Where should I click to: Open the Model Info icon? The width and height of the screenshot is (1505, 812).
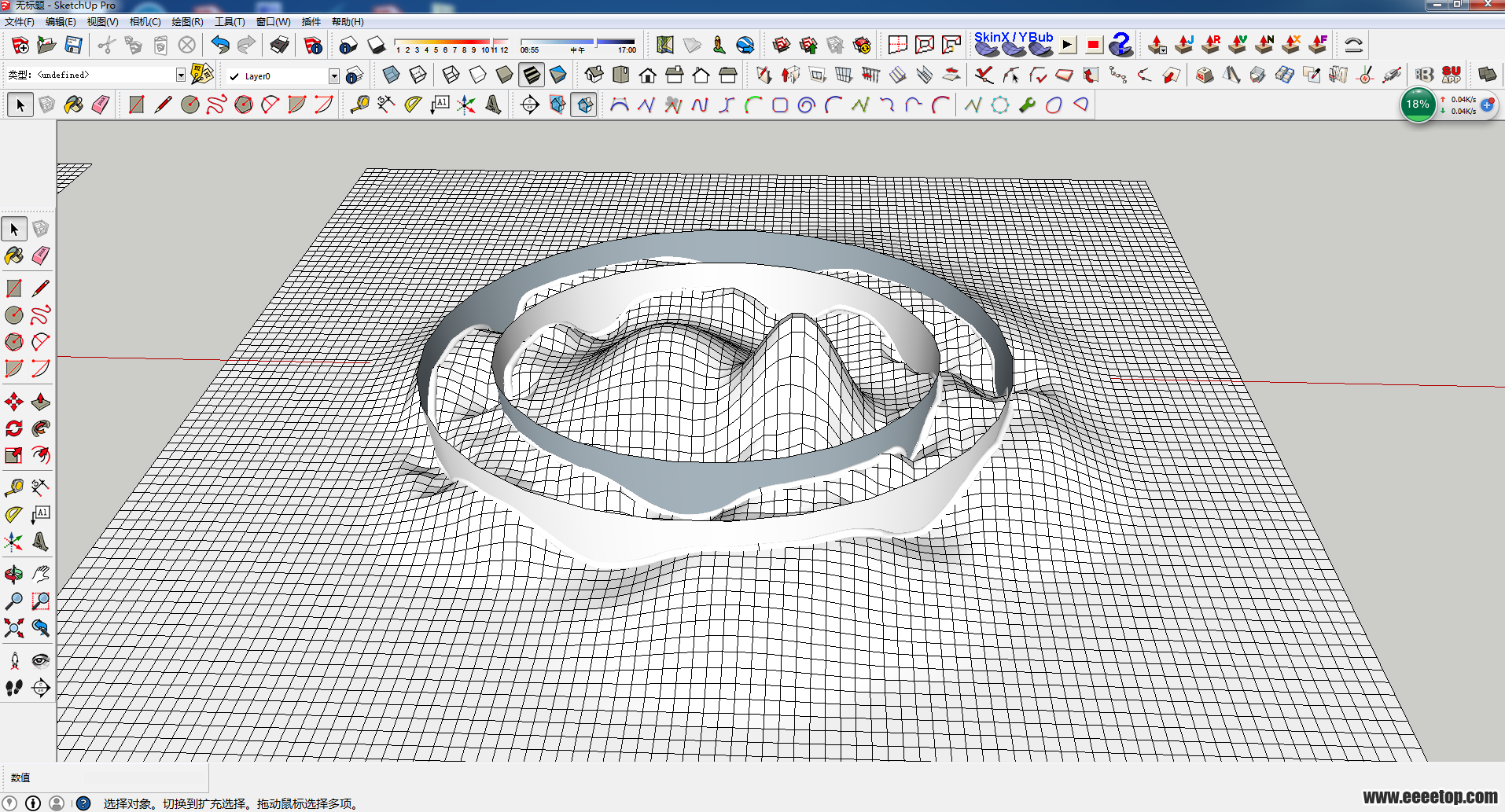[x=313, y=46]
